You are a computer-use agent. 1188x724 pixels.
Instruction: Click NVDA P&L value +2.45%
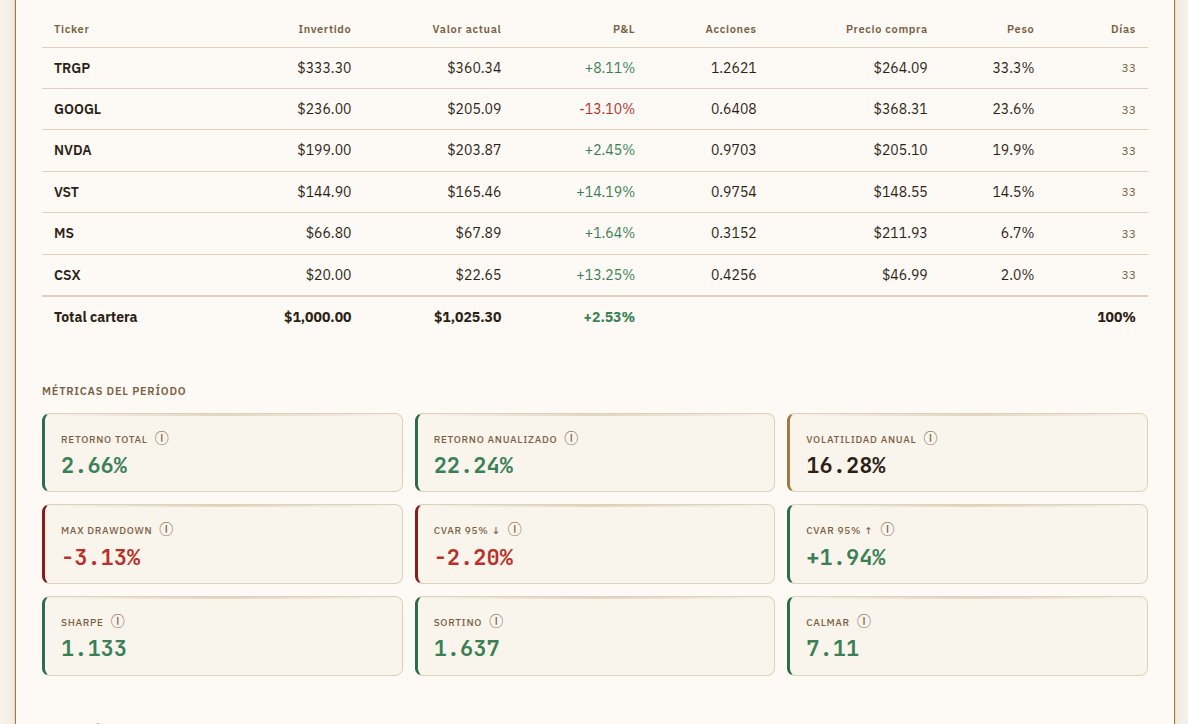point(609,150)
